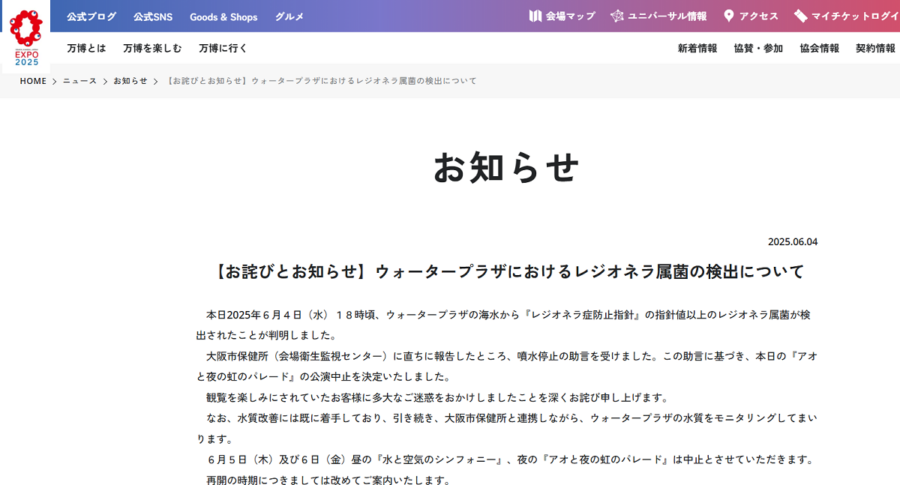
Task: Click the universal information icon
Action: [x=617, y=16]
